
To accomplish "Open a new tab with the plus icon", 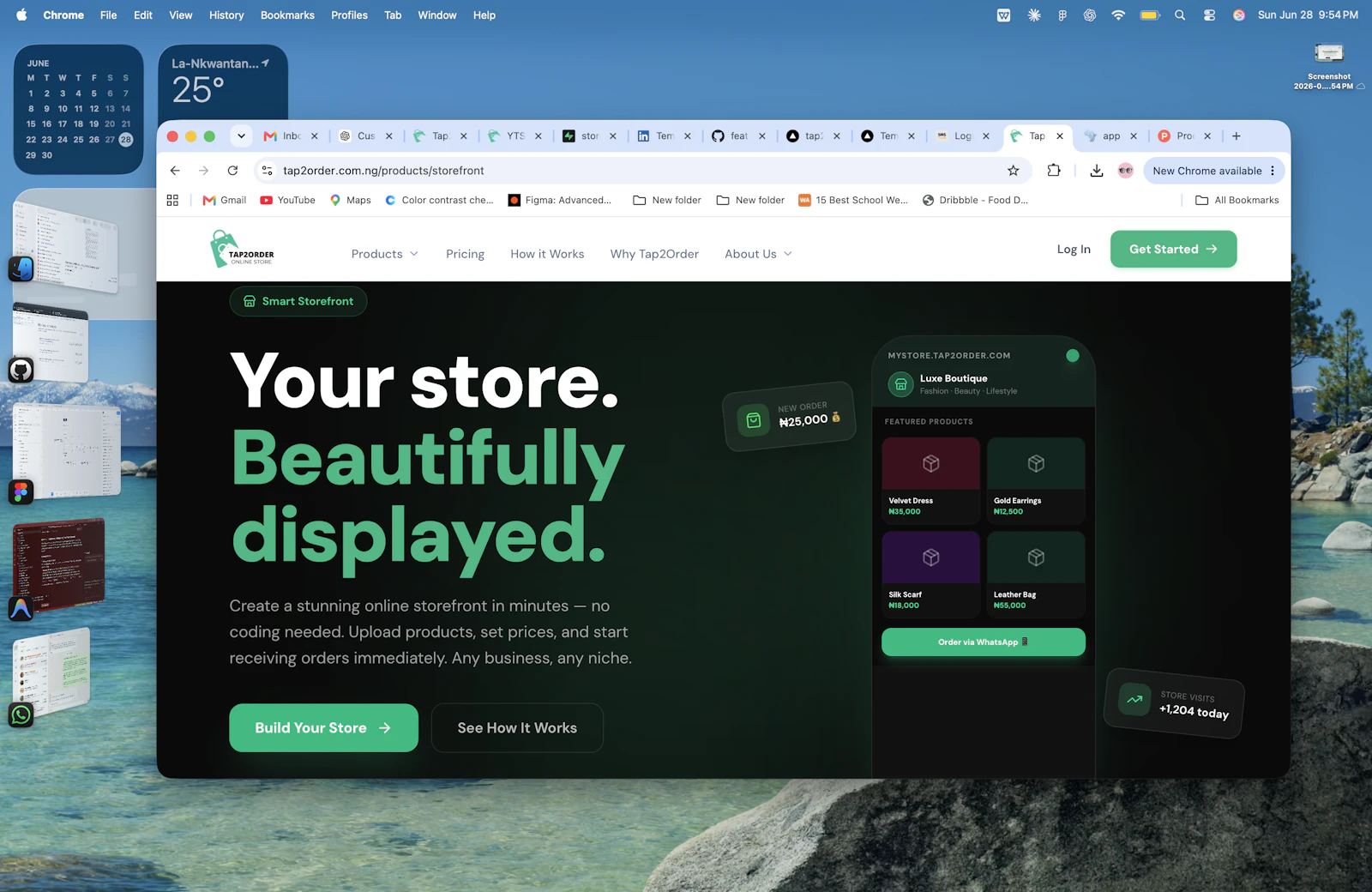I will coord(1237,136).
